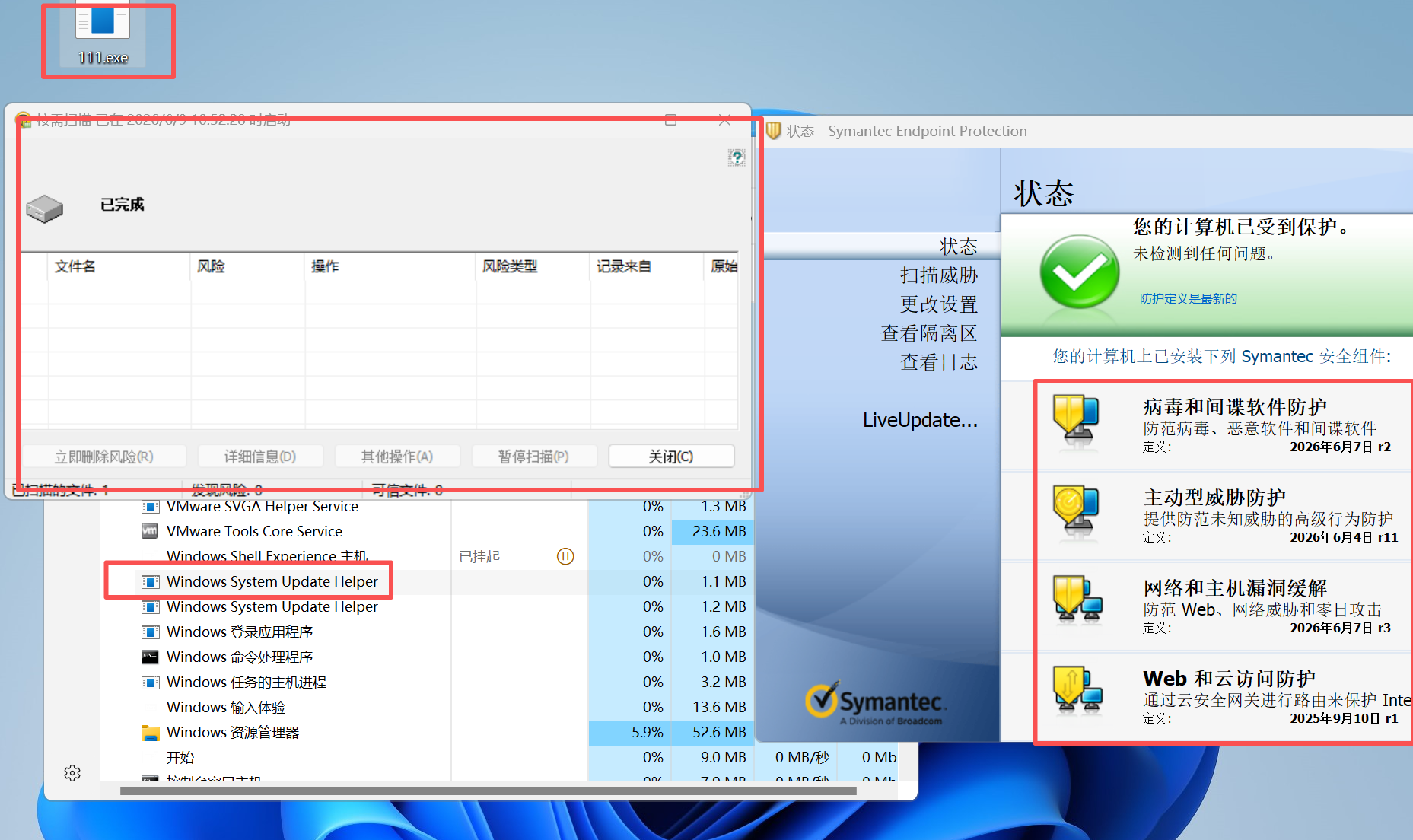Open 查看隔离区 in Symantec sidebar
The image size is (1413, 840).
click(929, 333)
